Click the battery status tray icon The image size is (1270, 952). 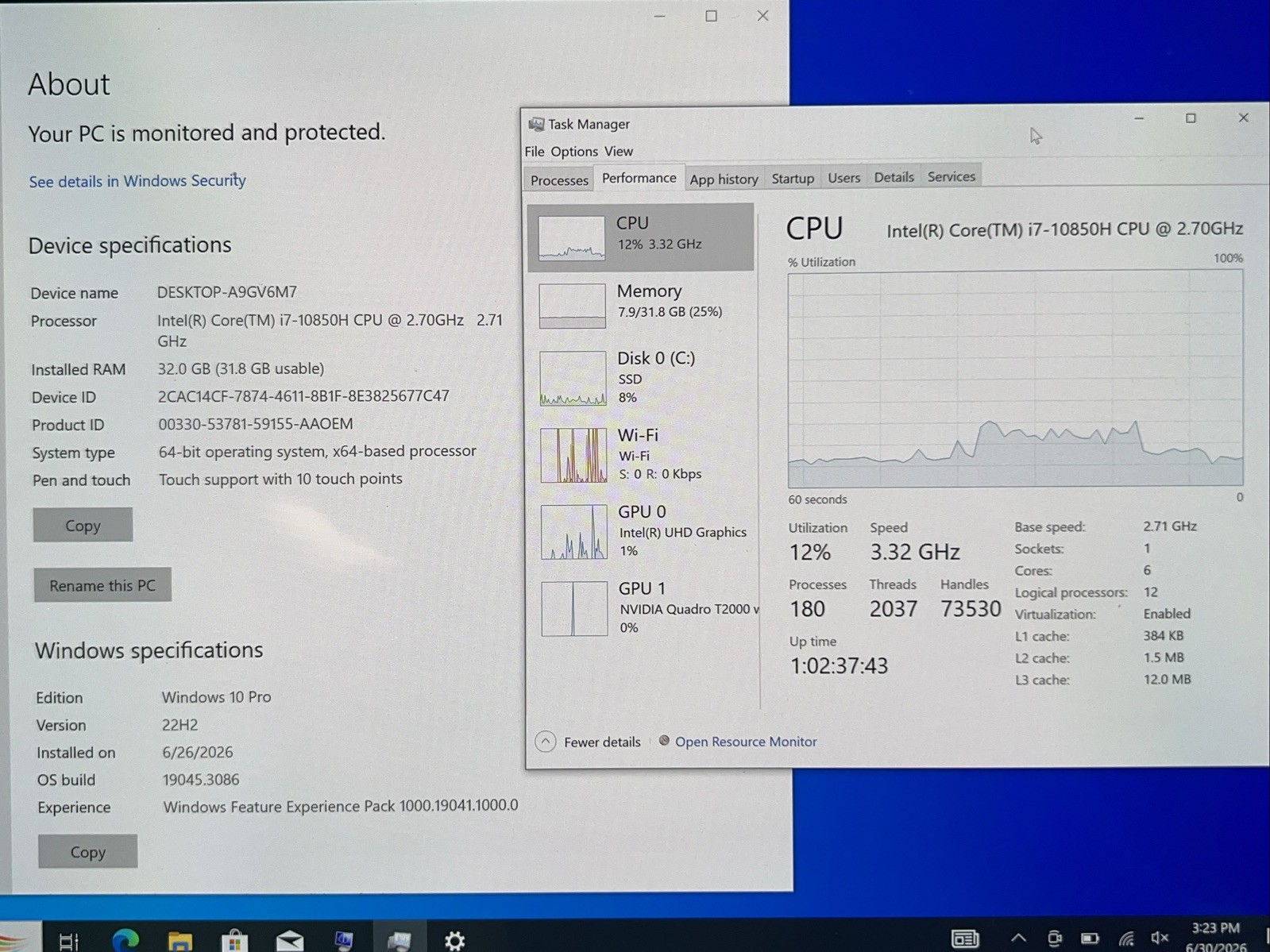coord(1090,939)
